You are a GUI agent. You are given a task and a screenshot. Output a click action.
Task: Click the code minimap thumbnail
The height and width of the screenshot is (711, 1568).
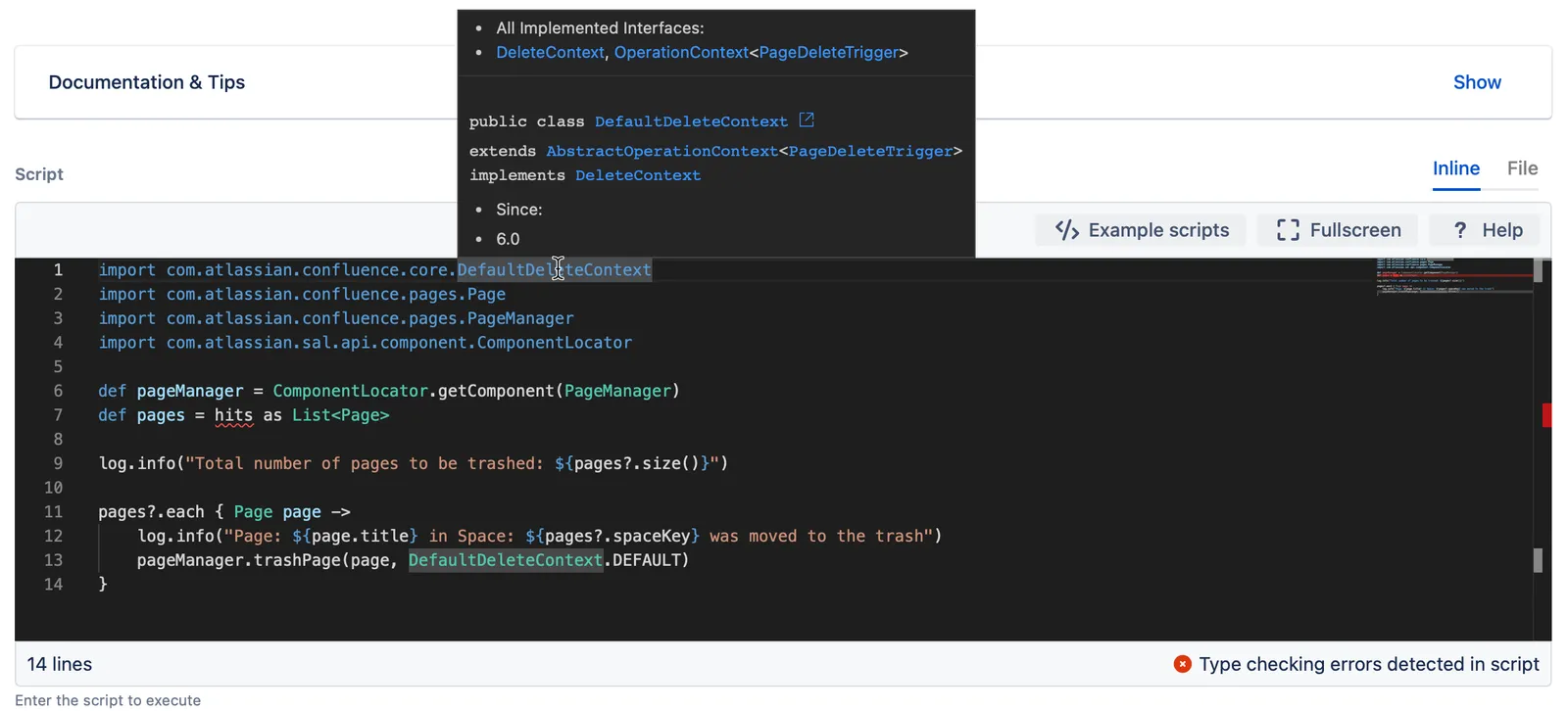(1453, 276)
